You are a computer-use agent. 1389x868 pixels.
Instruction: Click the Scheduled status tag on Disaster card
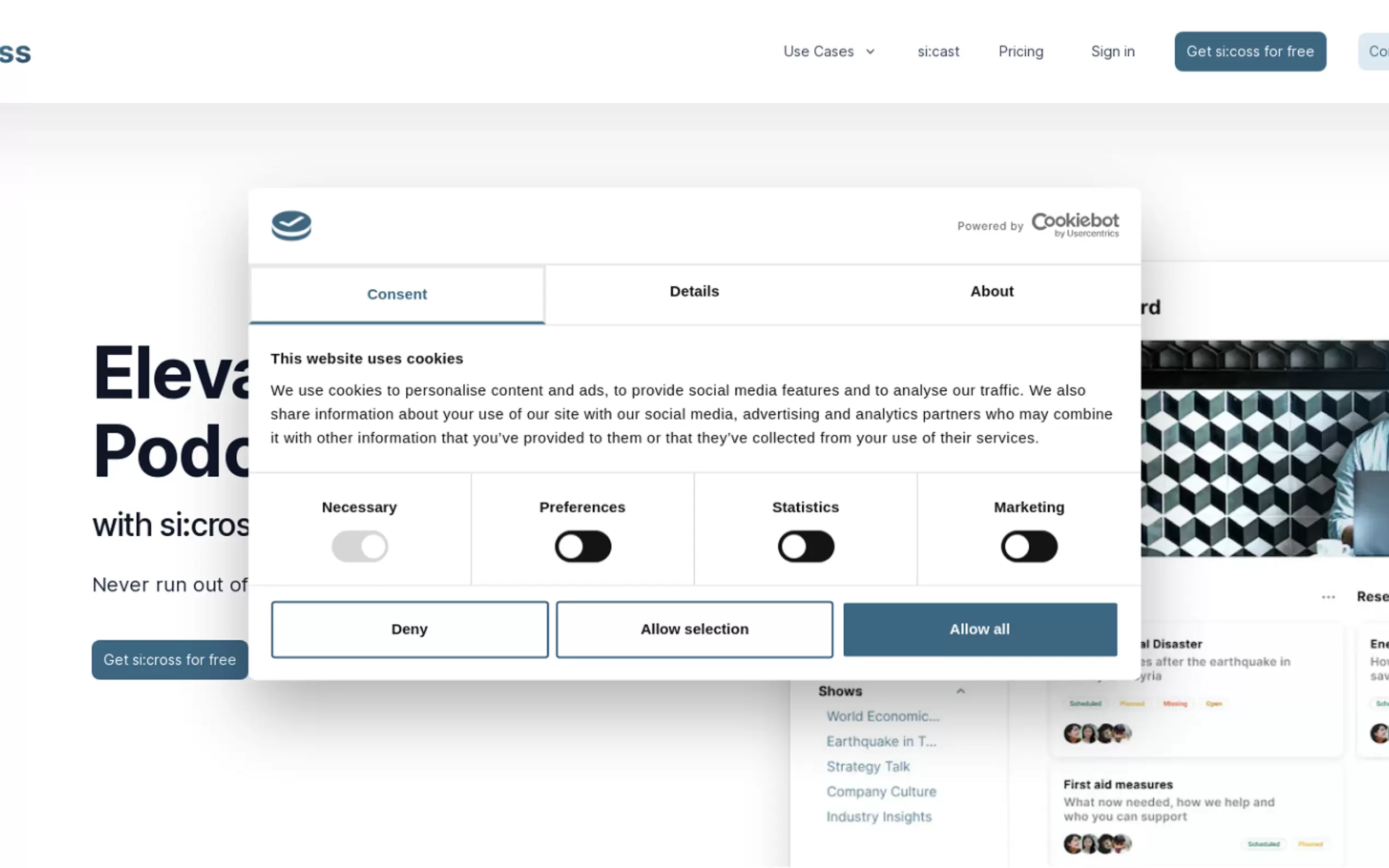tap(1084, 703)
